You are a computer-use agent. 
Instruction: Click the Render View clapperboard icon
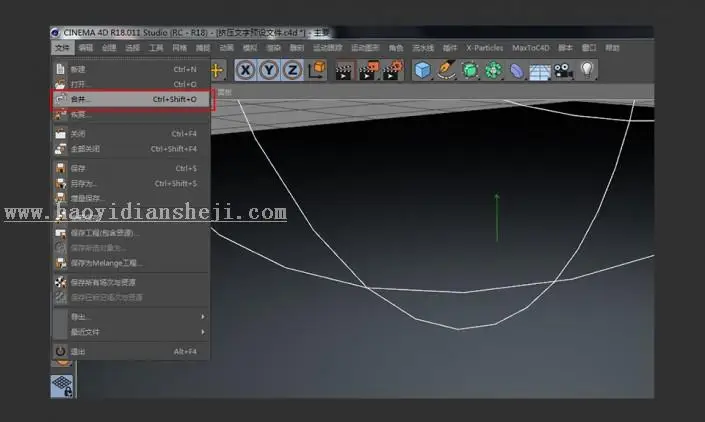click(344, 71)
